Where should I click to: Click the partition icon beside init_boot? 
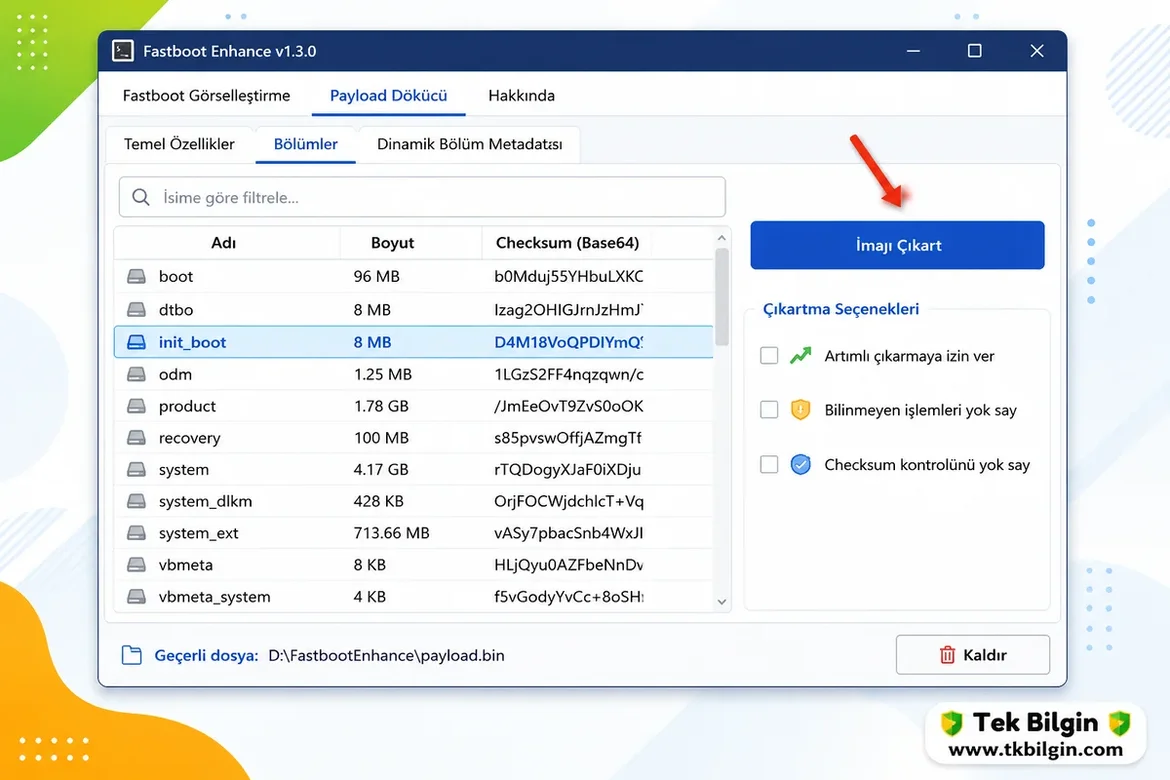coord(136,342)
